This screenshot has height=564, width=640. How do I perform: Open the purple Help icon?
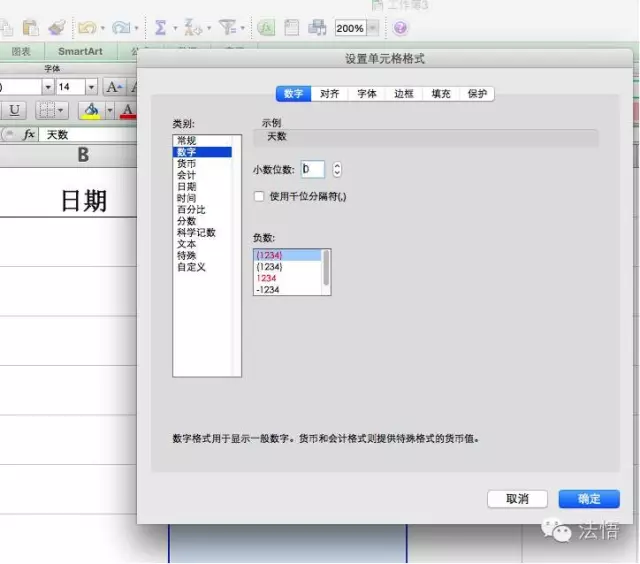pyautogui.click(x=400, y=28)
